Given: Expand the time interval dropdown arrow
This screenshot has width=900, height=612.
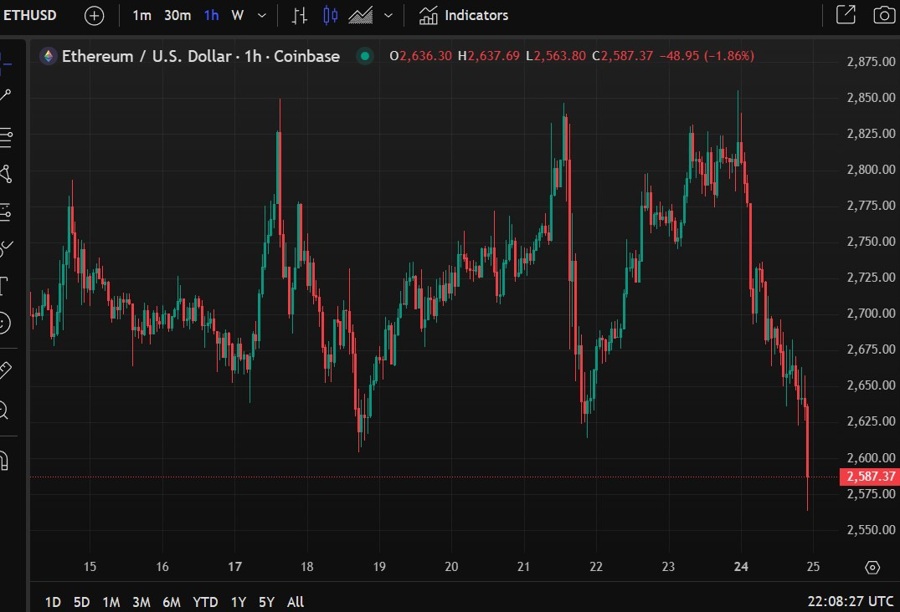Looking at the screenshot, I should (262, 16).
